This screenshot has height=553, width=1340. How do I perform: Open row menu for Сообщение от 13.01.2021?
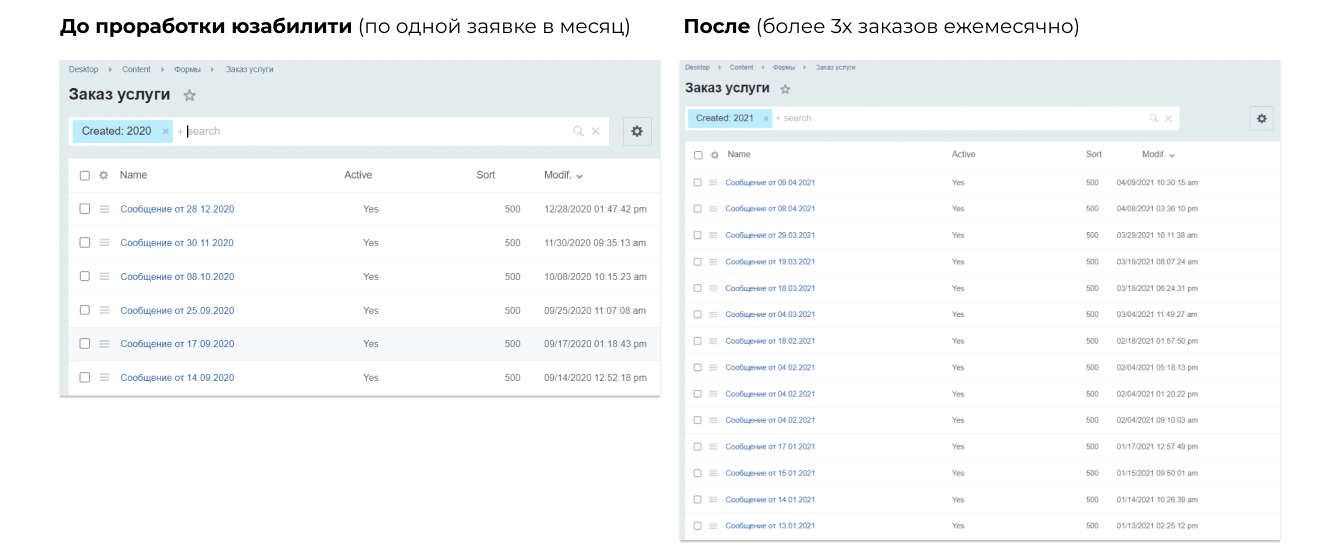click(714, 526)
